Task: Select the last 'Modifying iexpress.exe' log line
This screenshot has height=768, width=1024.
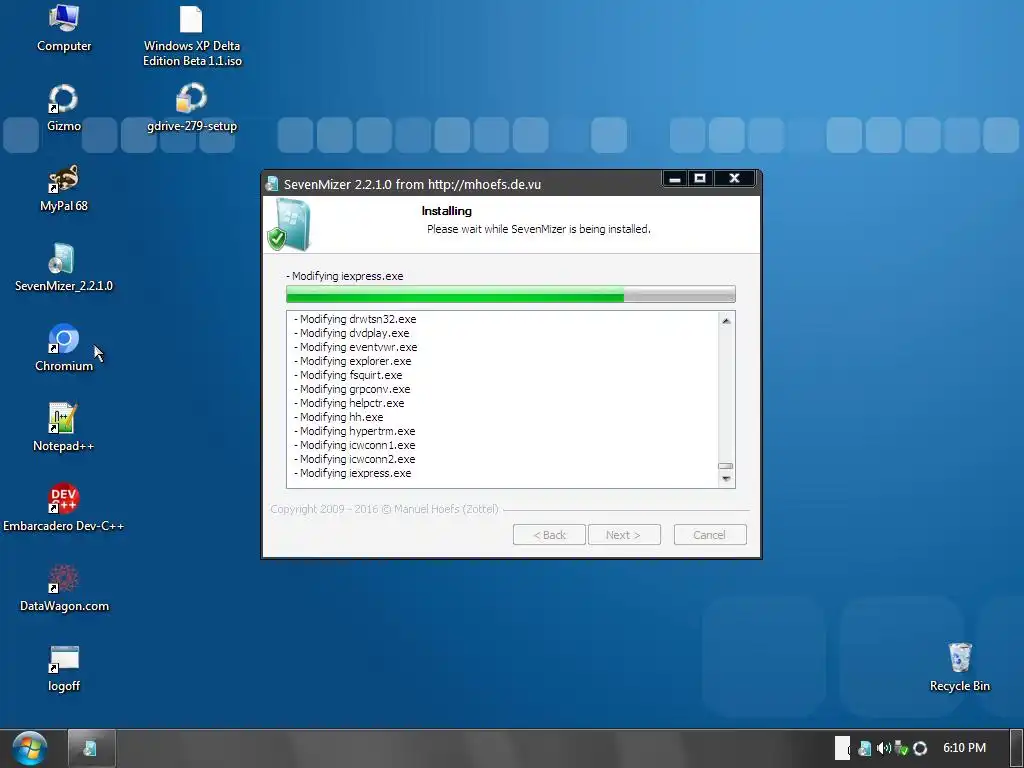Action: pos(353,473)
